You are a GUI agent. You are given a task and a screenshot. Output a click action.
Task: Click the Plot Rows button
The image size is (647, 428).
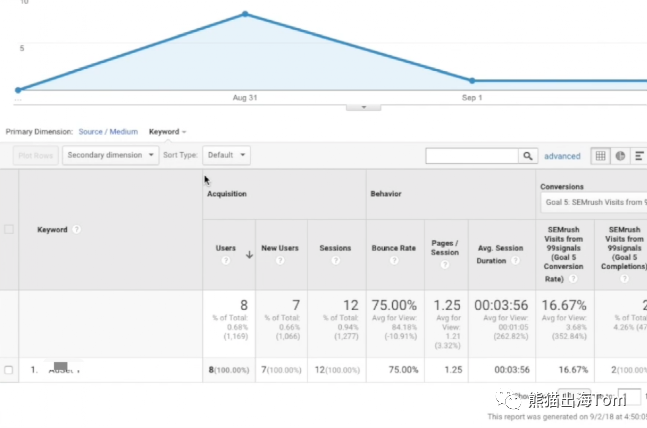pyautogui.click(x=35, y=156)
